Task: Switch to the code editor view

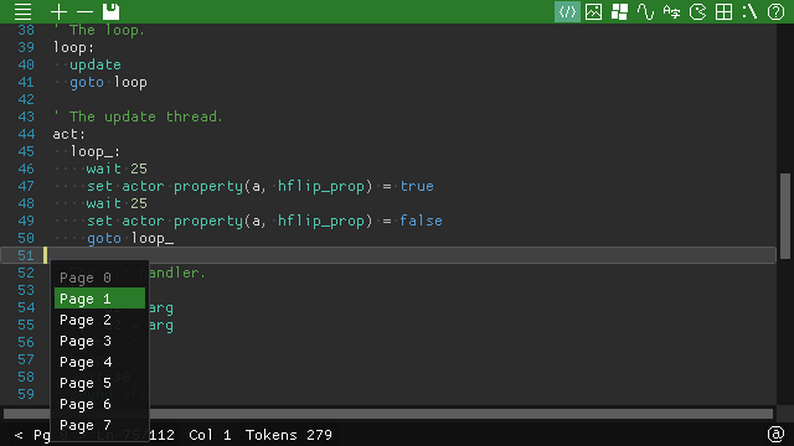Action: [x=567, y=12]
